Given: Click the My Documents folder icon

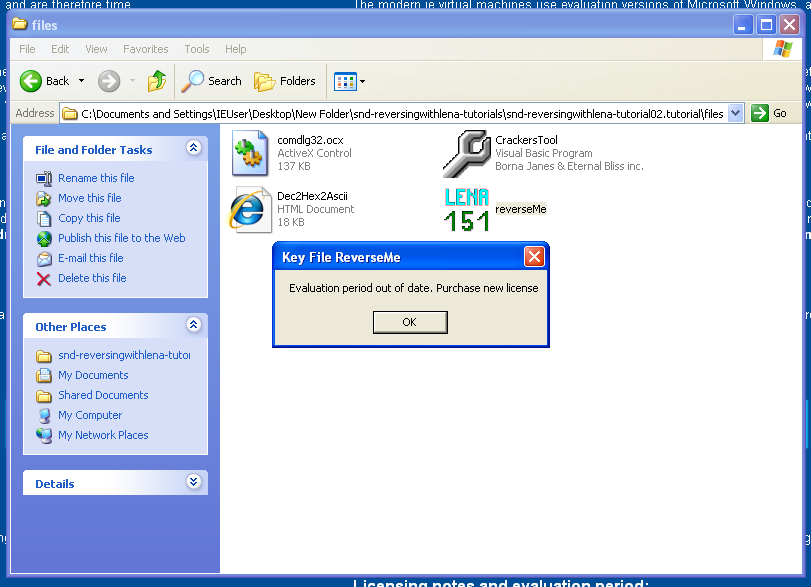Looking at the screenshot, I should [x=44, y=375].
